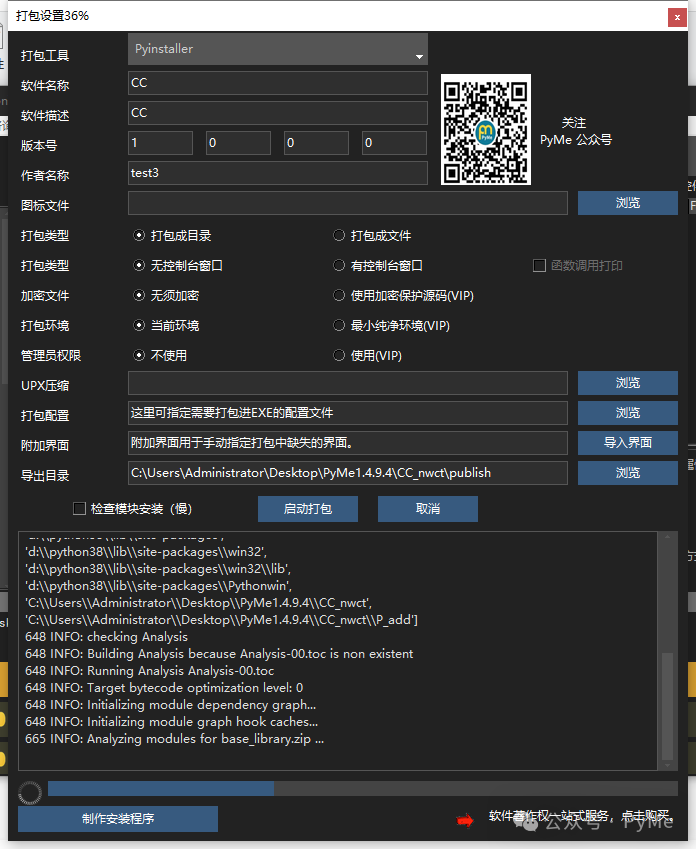Click the packaging progress bar

(362, 789)
